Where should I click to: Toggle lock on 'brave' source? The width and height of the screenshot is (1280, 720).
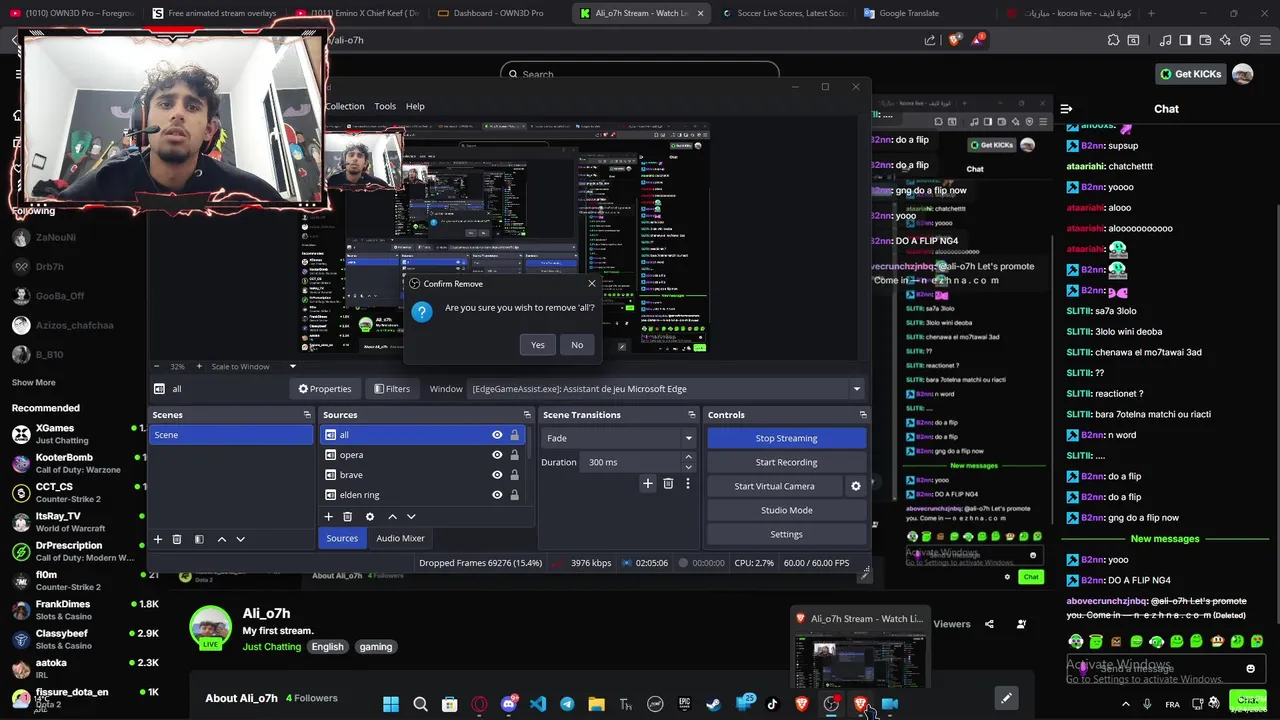pos(515,475)
